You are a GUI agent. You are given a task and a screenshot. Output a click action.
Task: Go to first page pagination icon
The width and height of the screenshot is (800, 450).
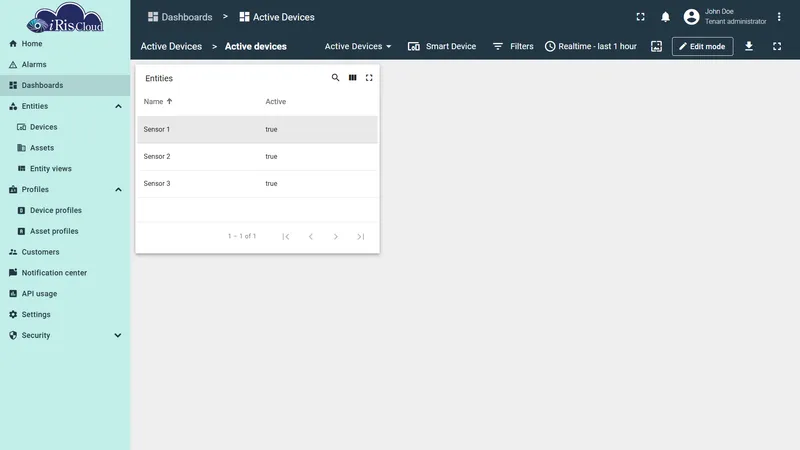(286, 236)
